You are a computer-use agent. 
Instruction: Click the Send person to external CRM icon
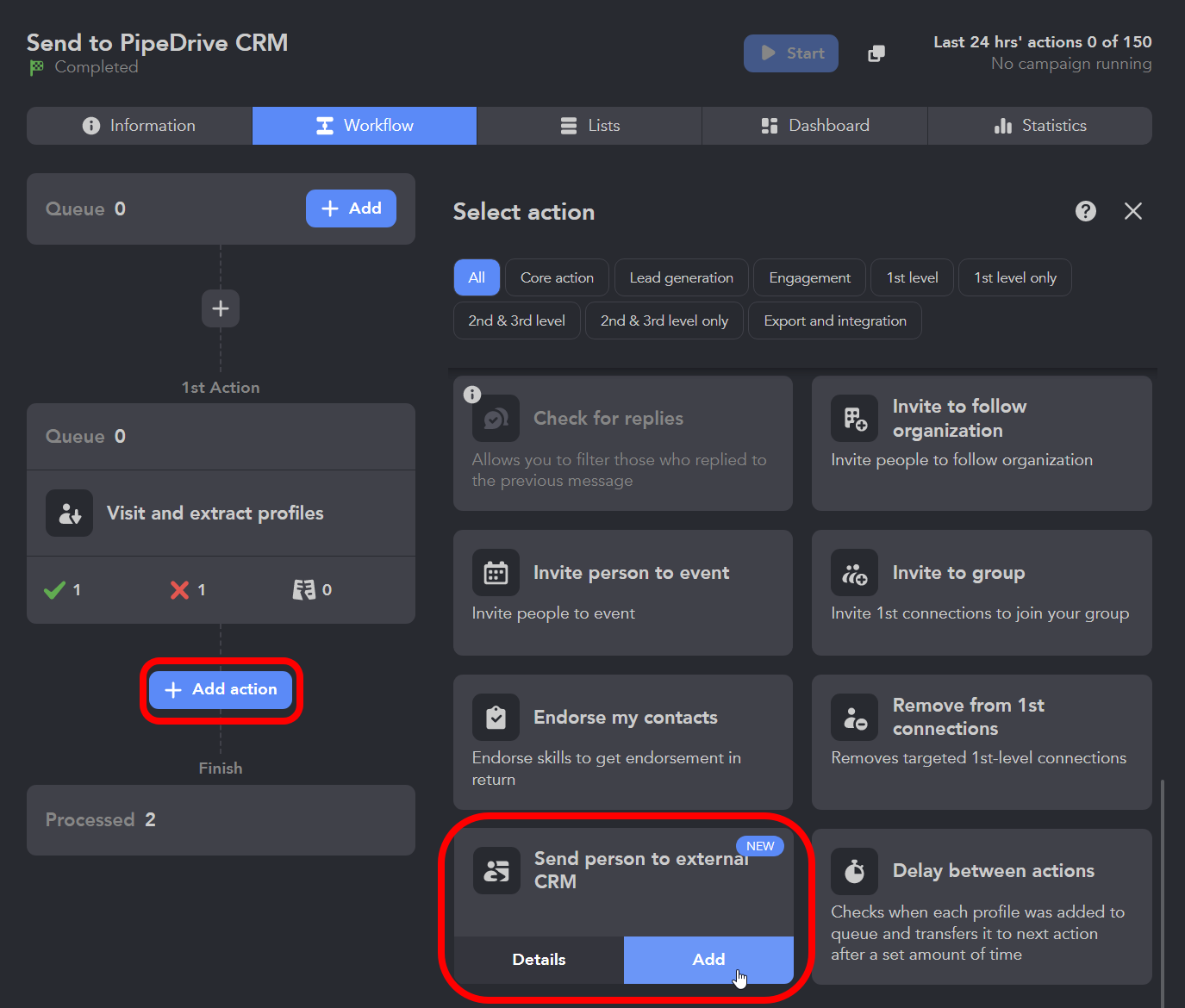click(x=496, y=871)
